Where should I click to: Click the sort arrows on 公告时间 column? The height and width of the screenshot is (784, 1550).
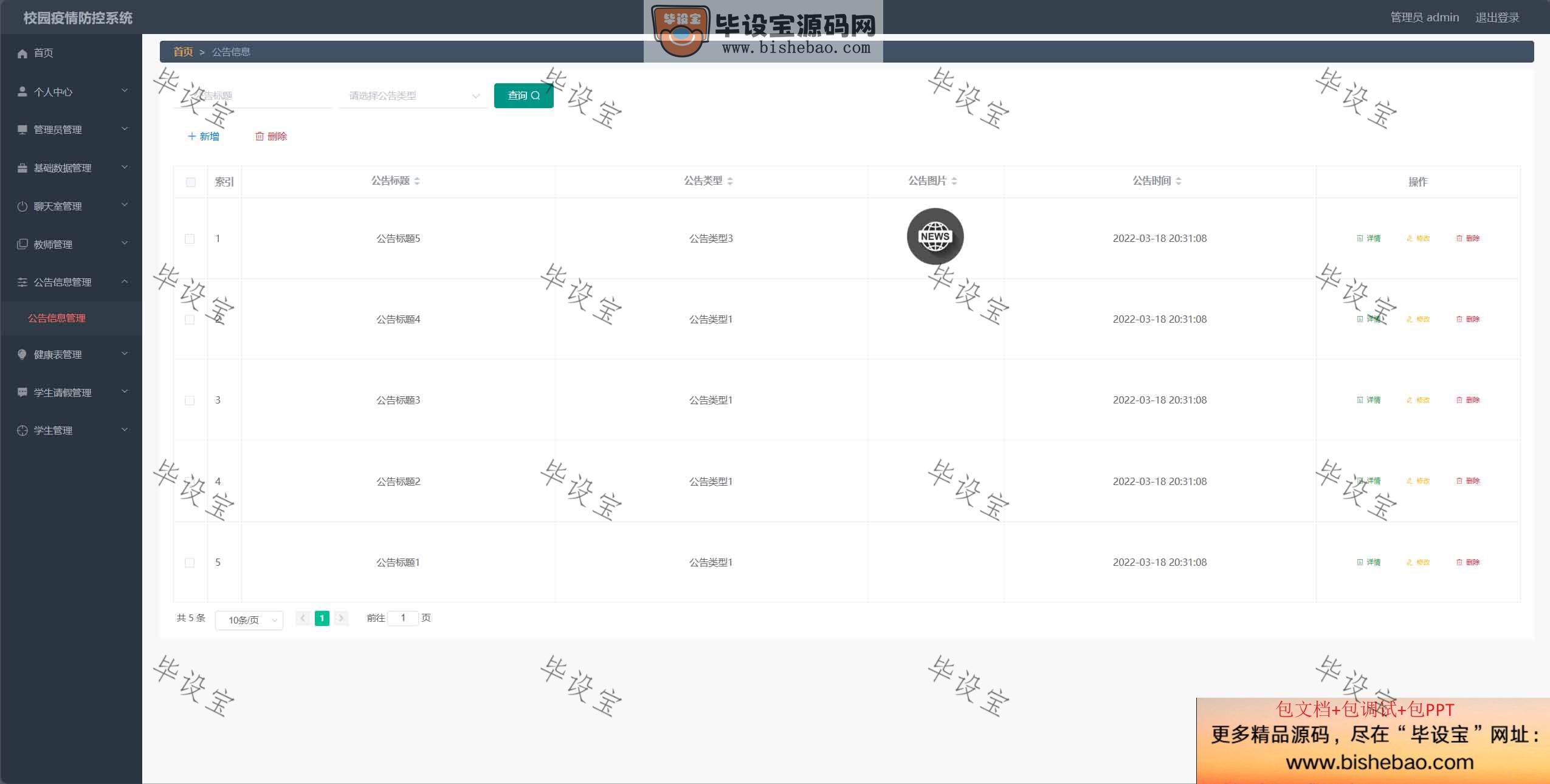(1179, 181)
